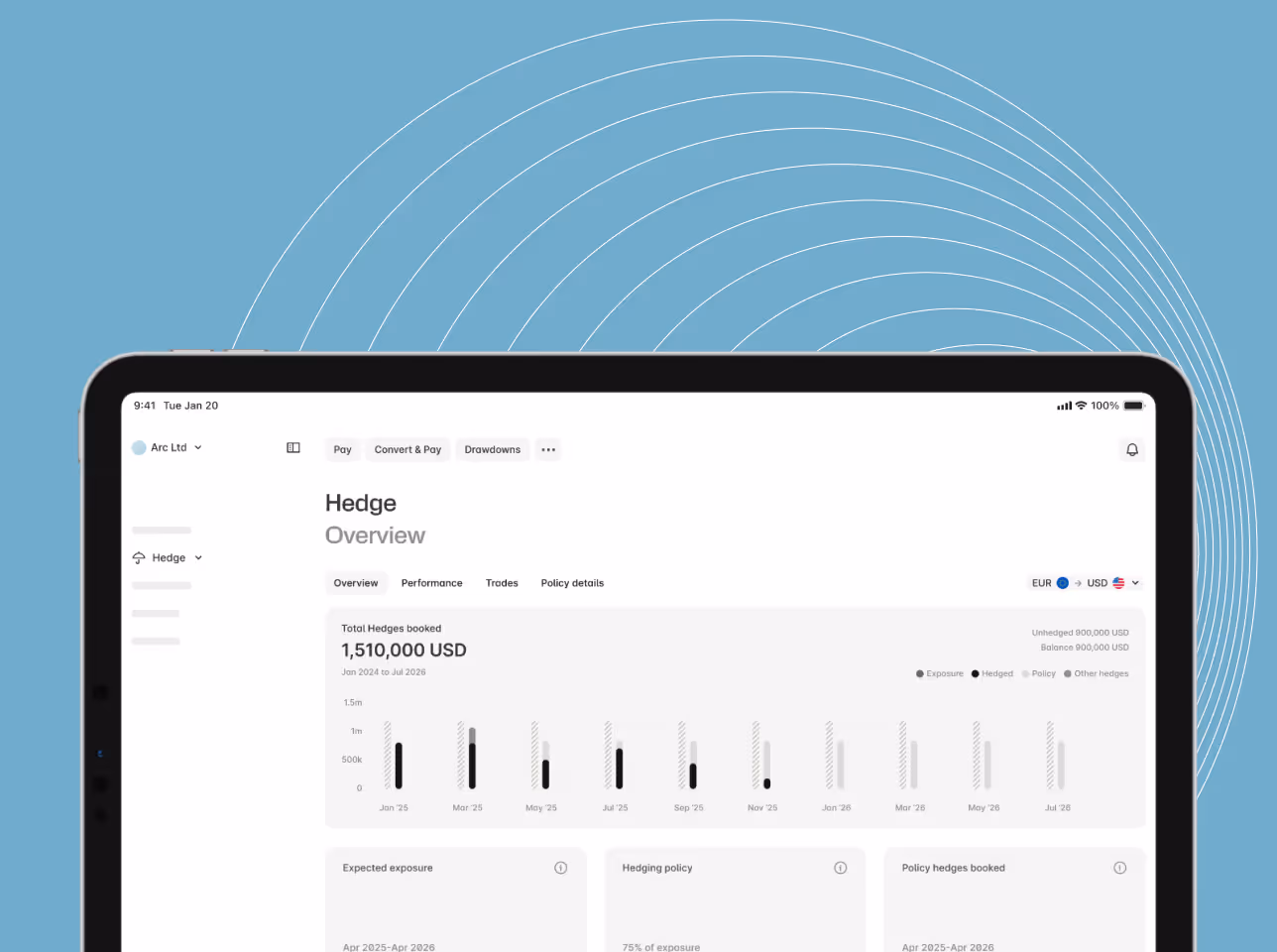Check the battery indicator in status bar
Image resolution: width=1277 pixels, height=952 pixels.
[1134, 406]
